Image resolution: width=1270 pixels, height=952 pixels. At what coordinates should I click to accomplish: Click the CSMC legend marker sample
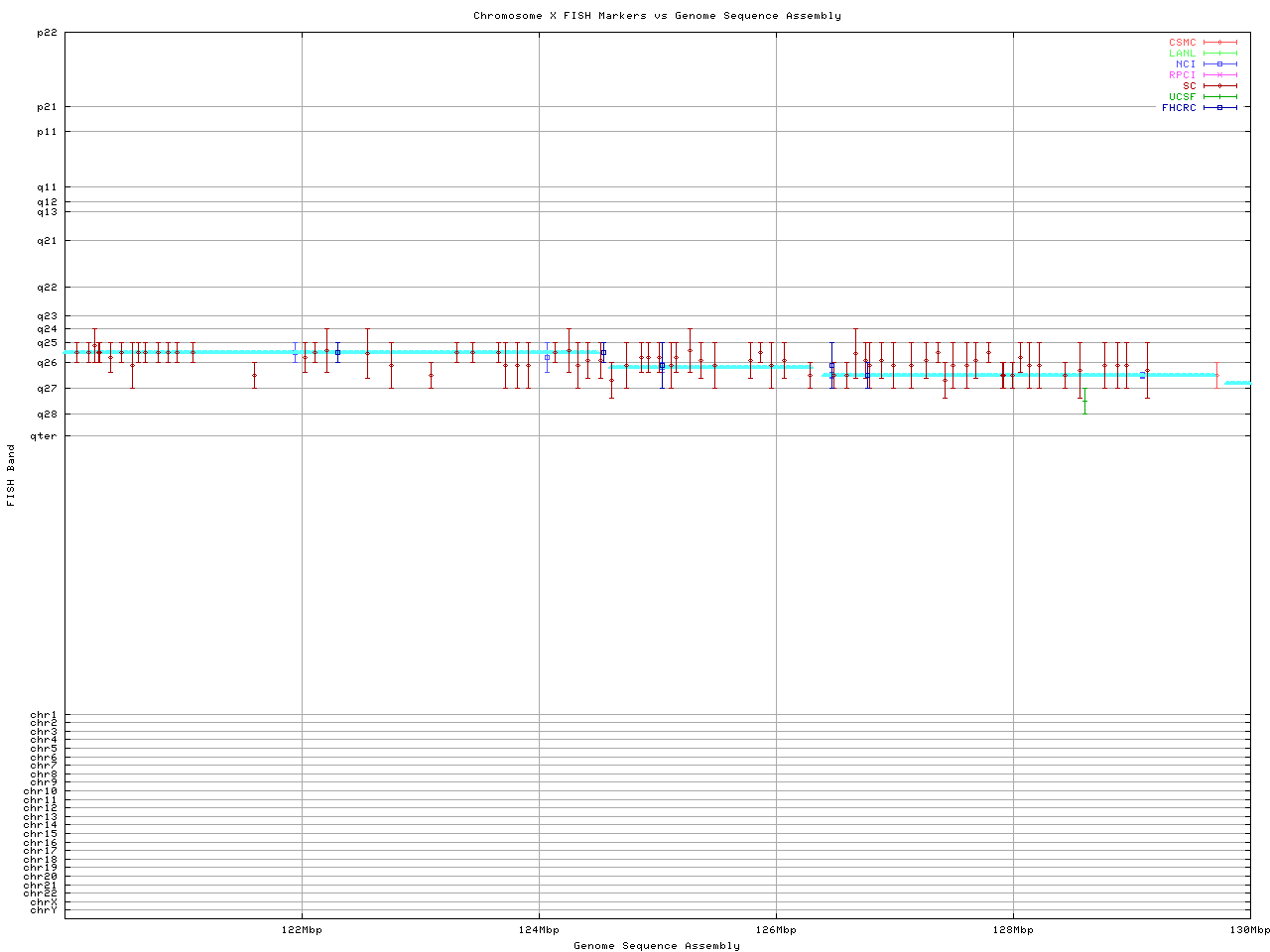pyautogui.click(x=1219, y=43)
